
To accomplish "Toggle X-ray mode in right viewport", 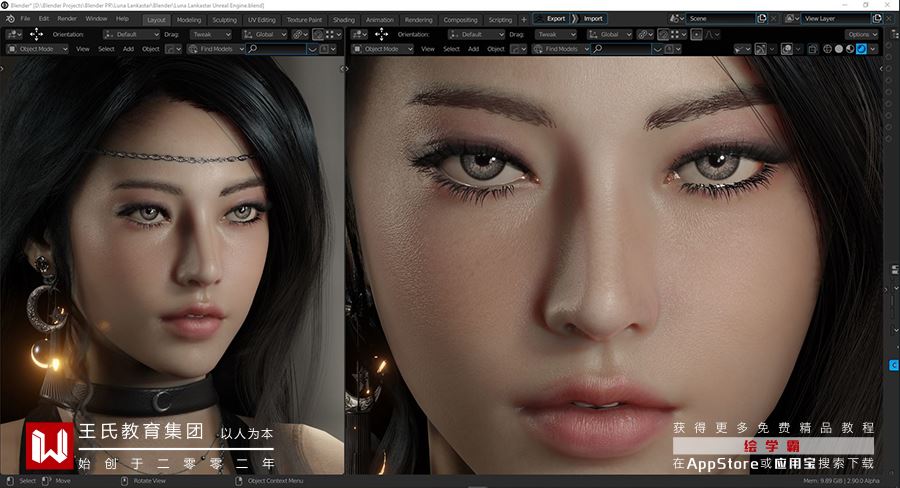I will pyautogui.click(x=812, y=49).
